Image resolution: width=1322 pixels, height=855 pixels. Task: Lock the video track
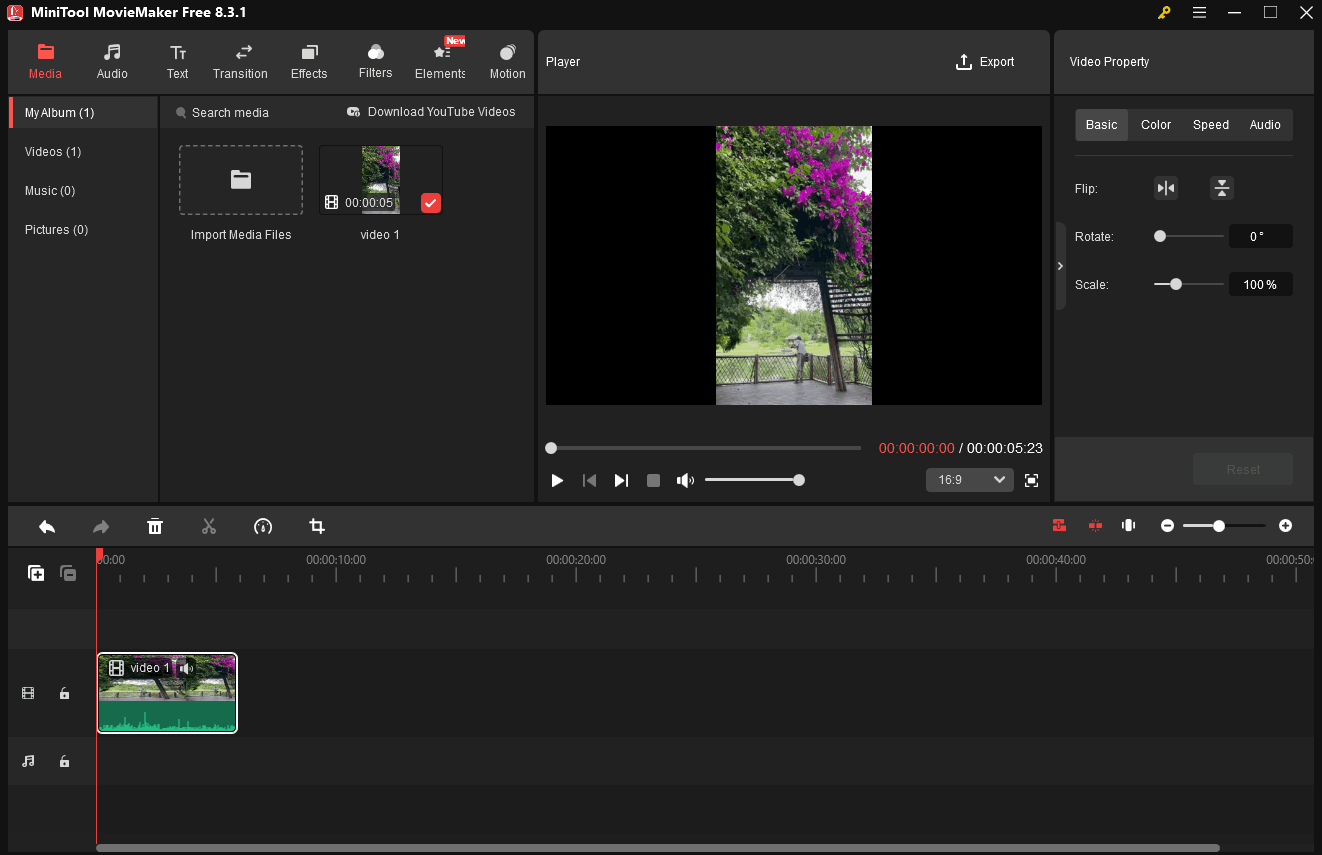point(64,692)
